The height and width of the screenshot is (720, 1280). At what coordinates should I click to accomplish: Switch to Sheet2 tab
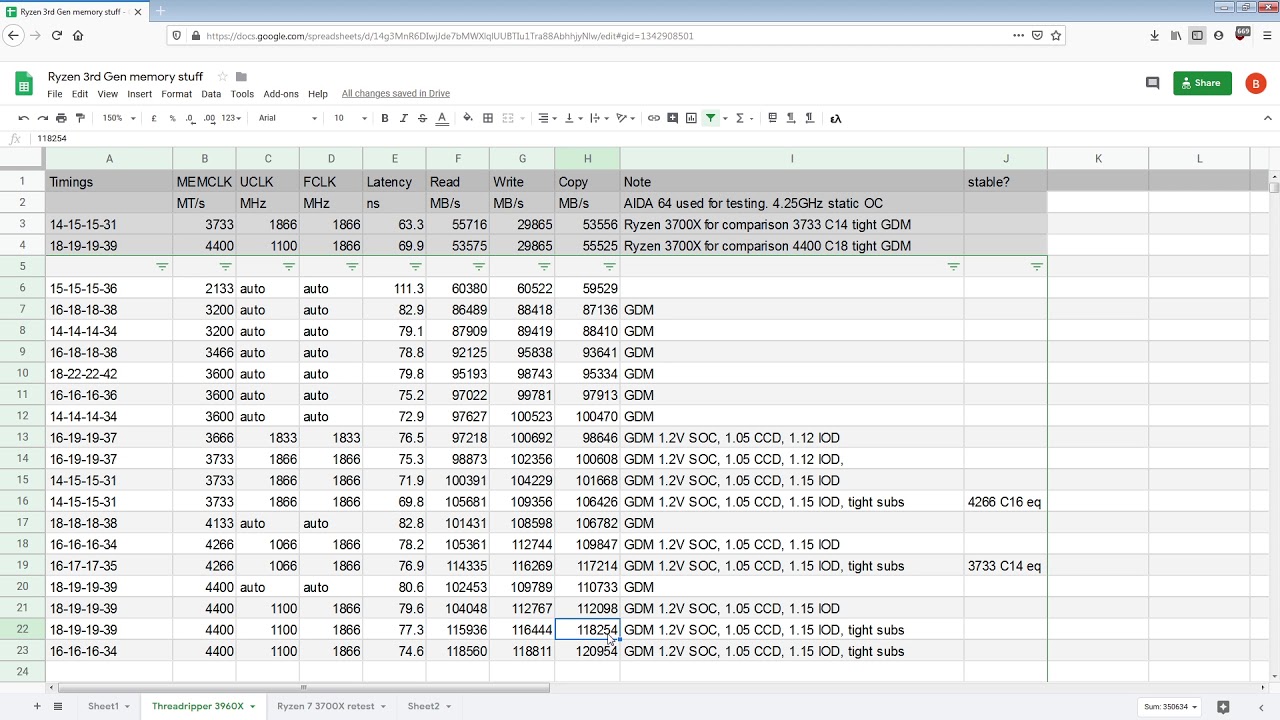[423, 706]
